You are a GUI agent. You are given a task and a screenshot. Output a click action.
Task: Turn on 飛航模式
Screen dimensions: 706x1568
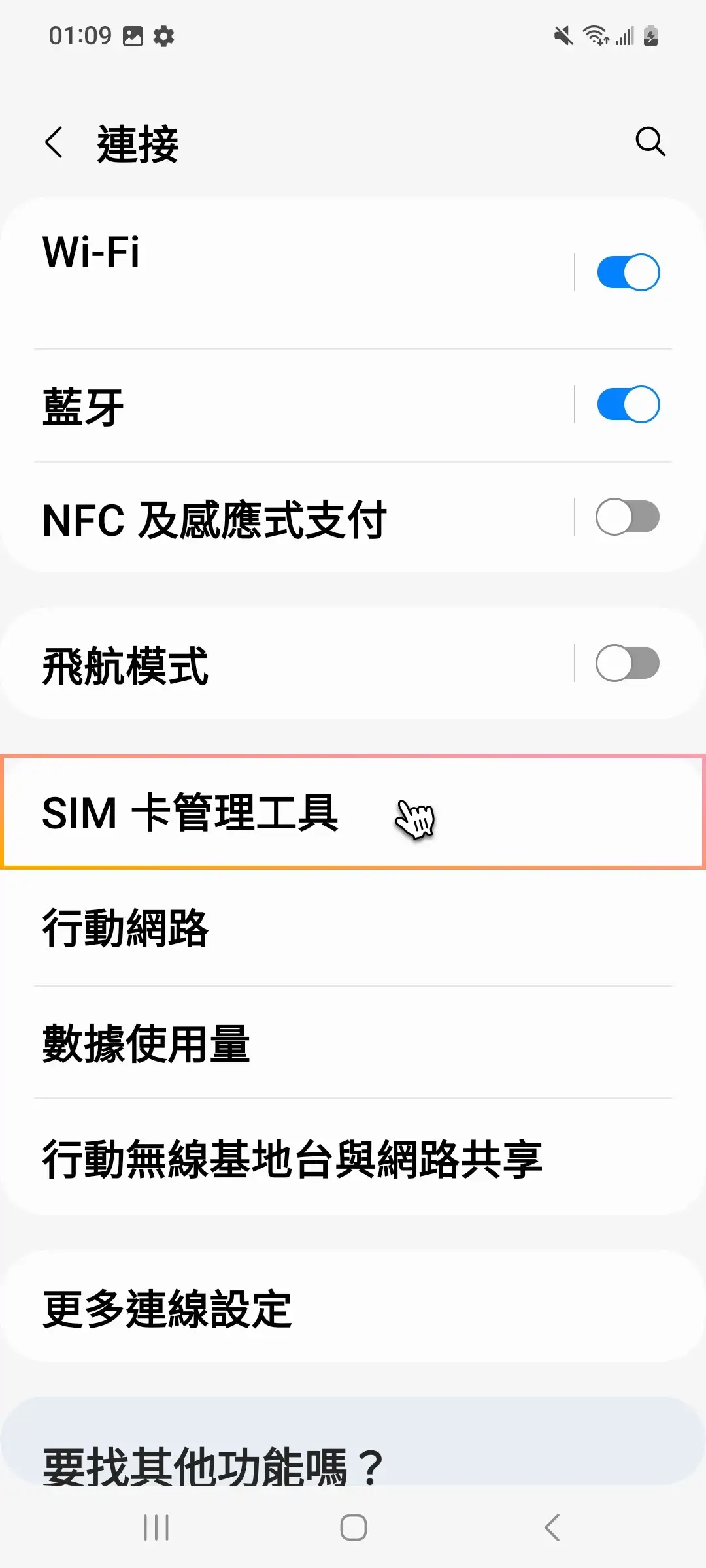tap(626, 662)
